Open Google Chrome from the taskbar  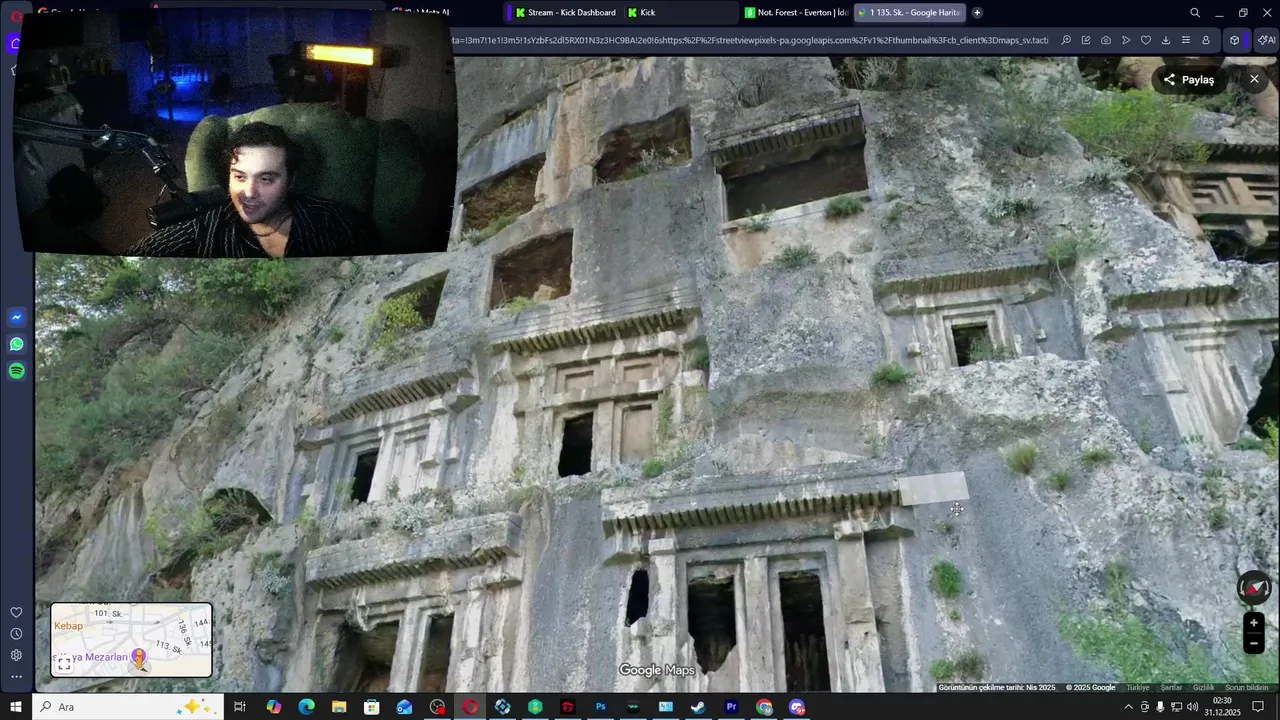click(x=764, y=707)
